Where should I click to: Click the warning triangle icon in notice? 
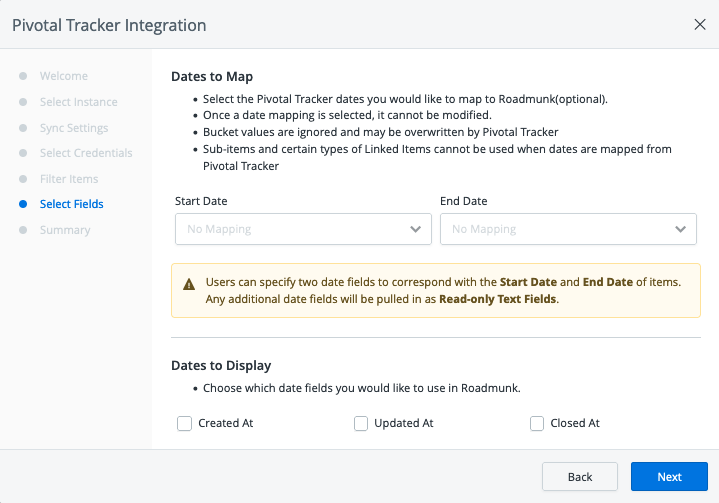click(188, 283)
